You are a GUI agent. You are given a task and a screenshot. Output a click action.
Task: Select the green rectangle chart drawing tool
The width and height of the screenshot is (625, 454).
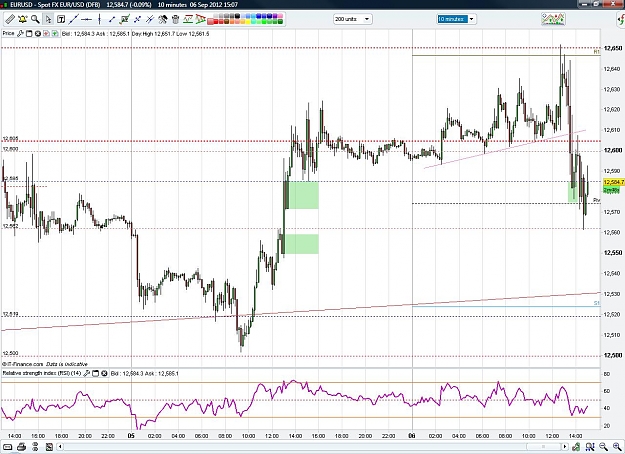[x=124, y=19]
